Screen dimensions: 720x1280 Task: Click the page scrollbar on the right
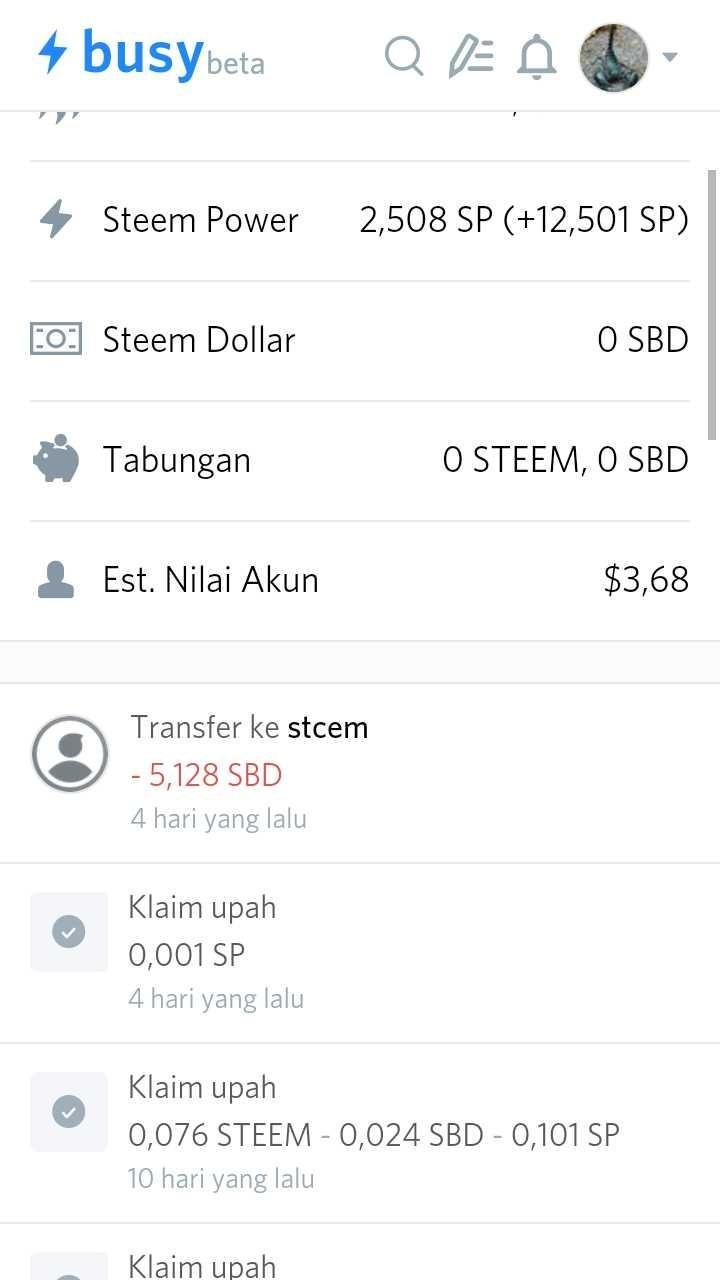713,305
